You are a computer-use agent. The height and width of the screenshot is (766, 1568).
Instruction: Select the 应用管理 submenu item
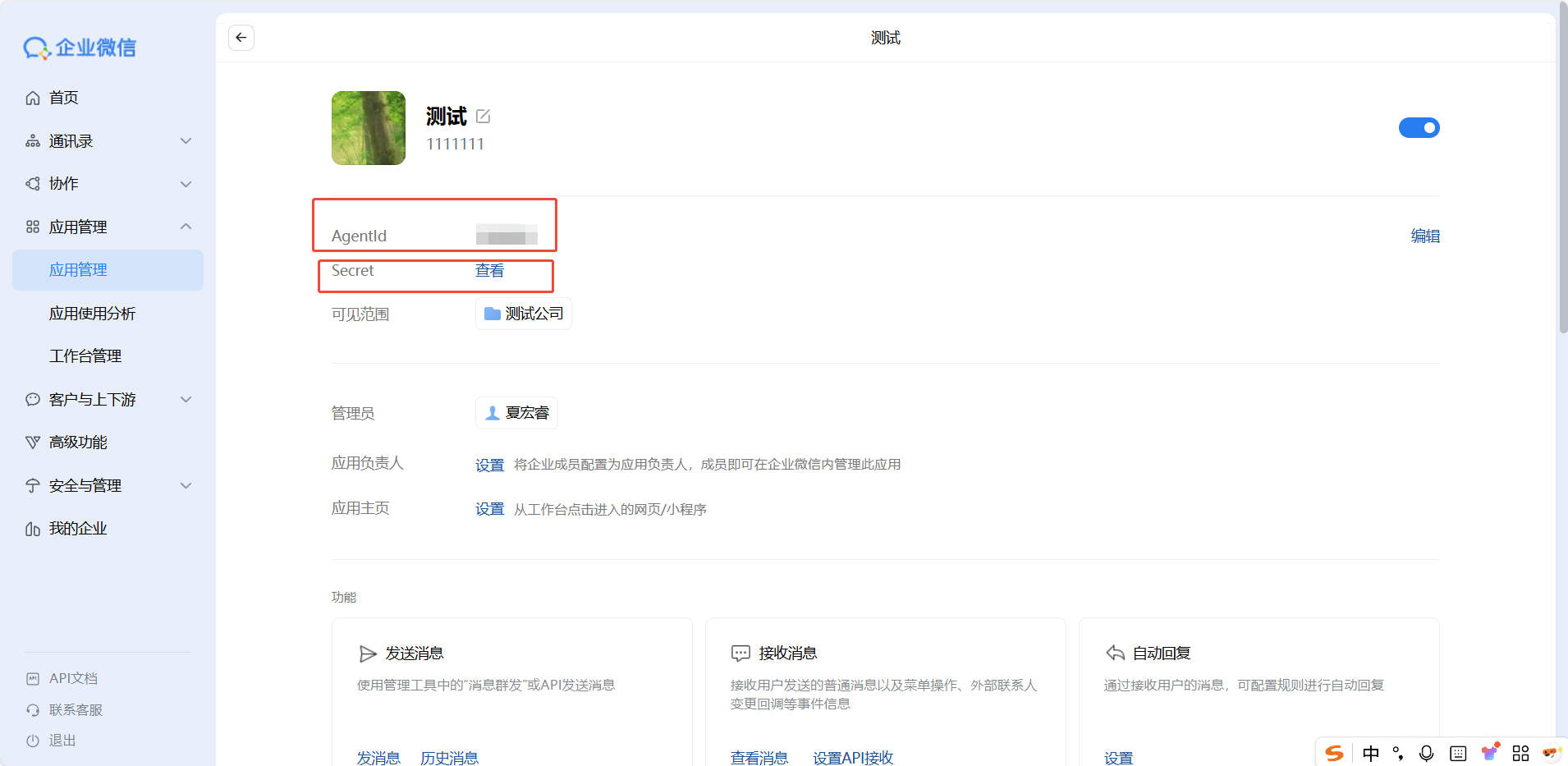pyautogui.click(x=108, y=270)
